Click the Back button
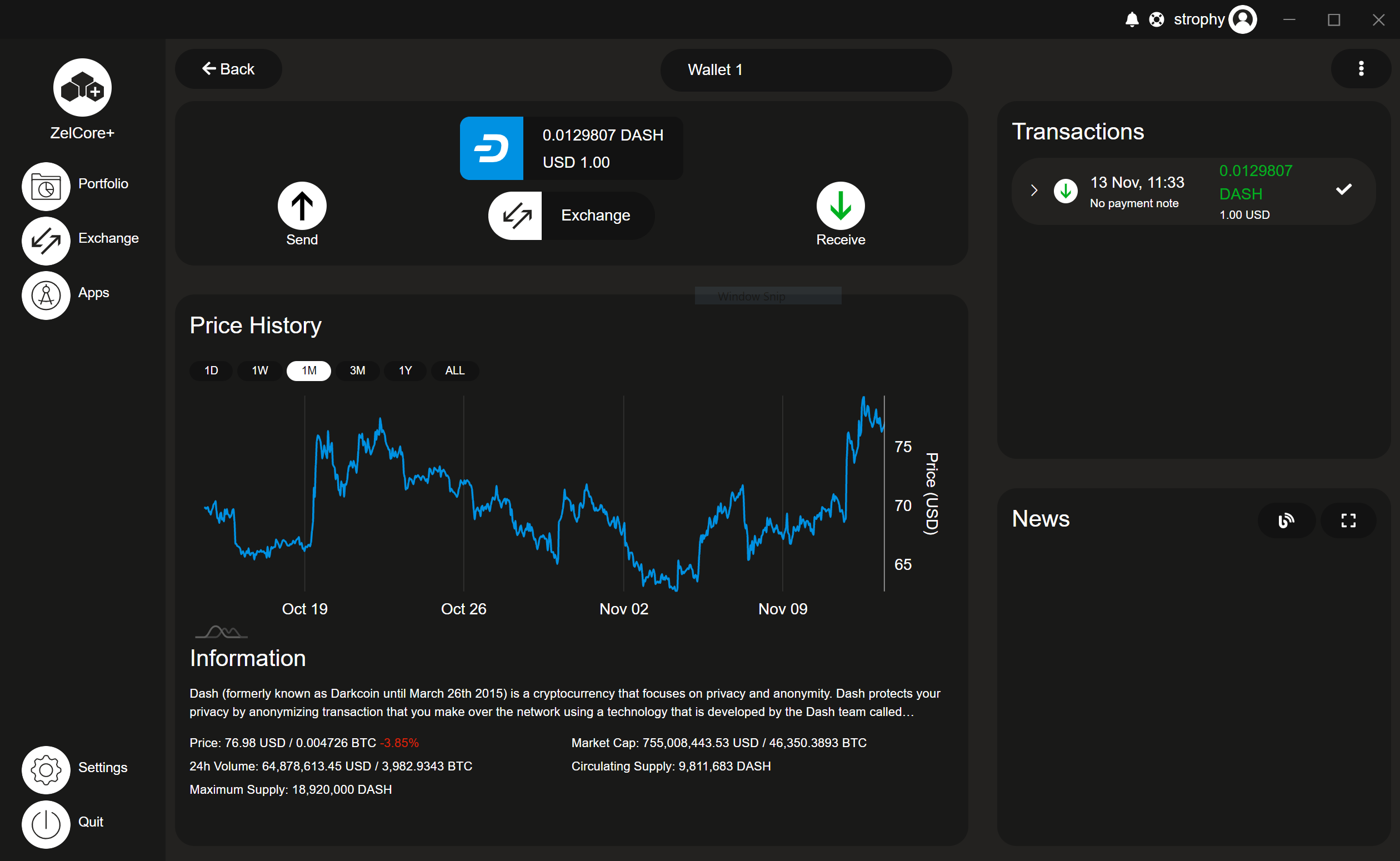Image resolution: width=1400 pixels, height=861 pixels. point(228,69)
